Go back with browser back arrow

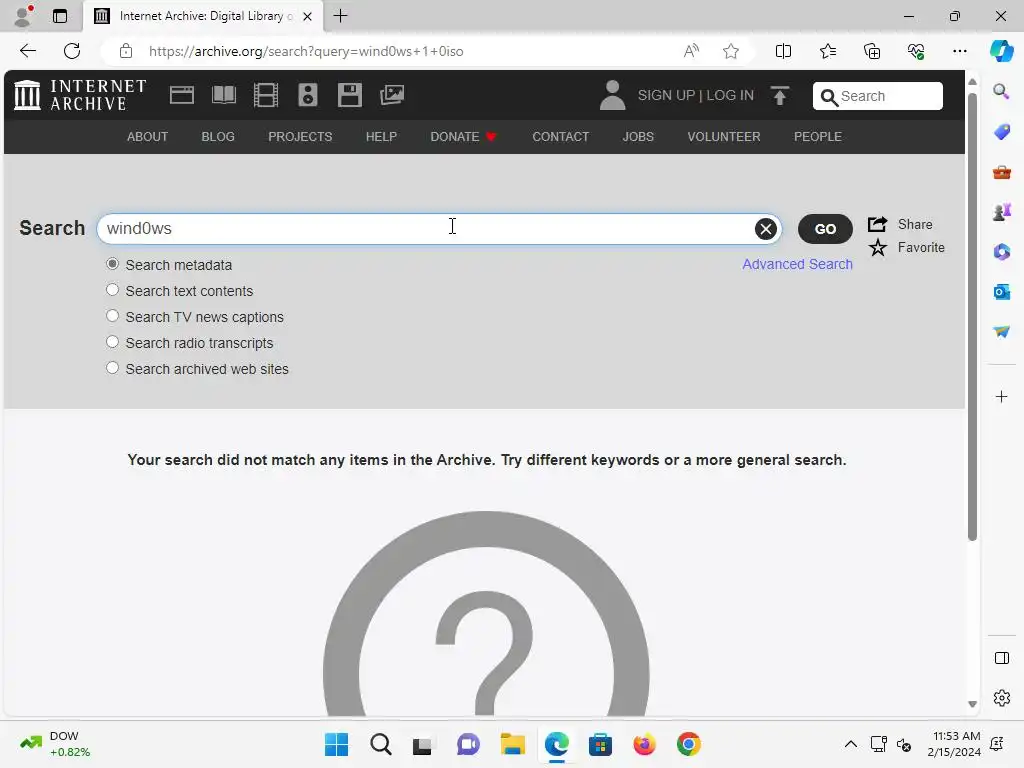[x=28, y=51]
